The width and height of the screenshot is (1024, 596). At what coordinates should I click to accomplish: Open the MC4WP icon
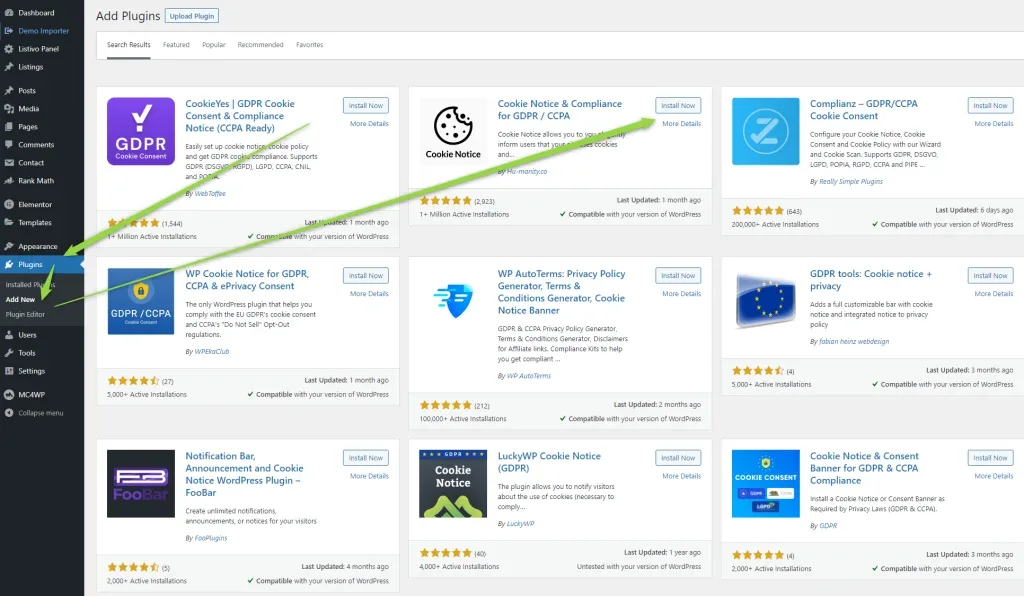coord(8,394)
